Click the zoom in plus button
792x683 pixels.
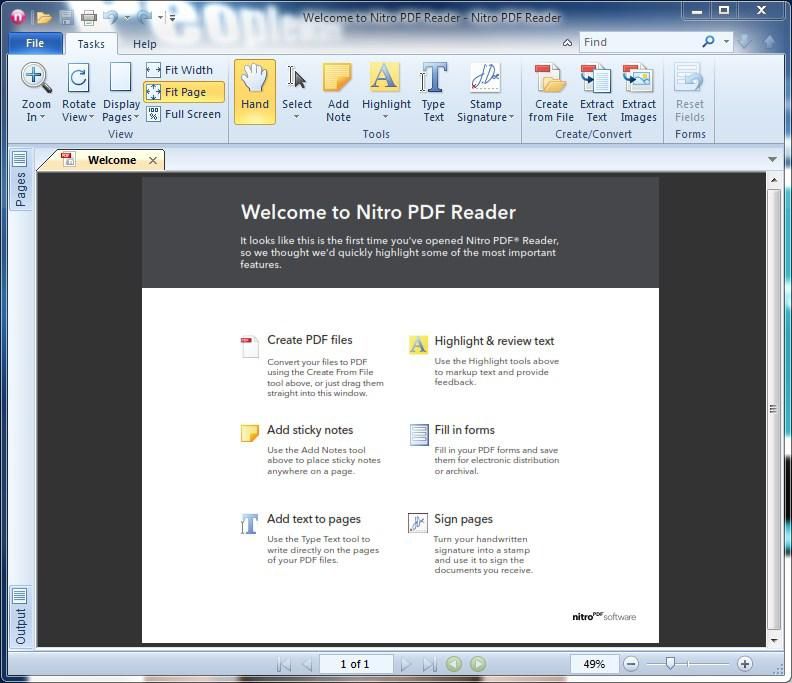click(745, 664)
